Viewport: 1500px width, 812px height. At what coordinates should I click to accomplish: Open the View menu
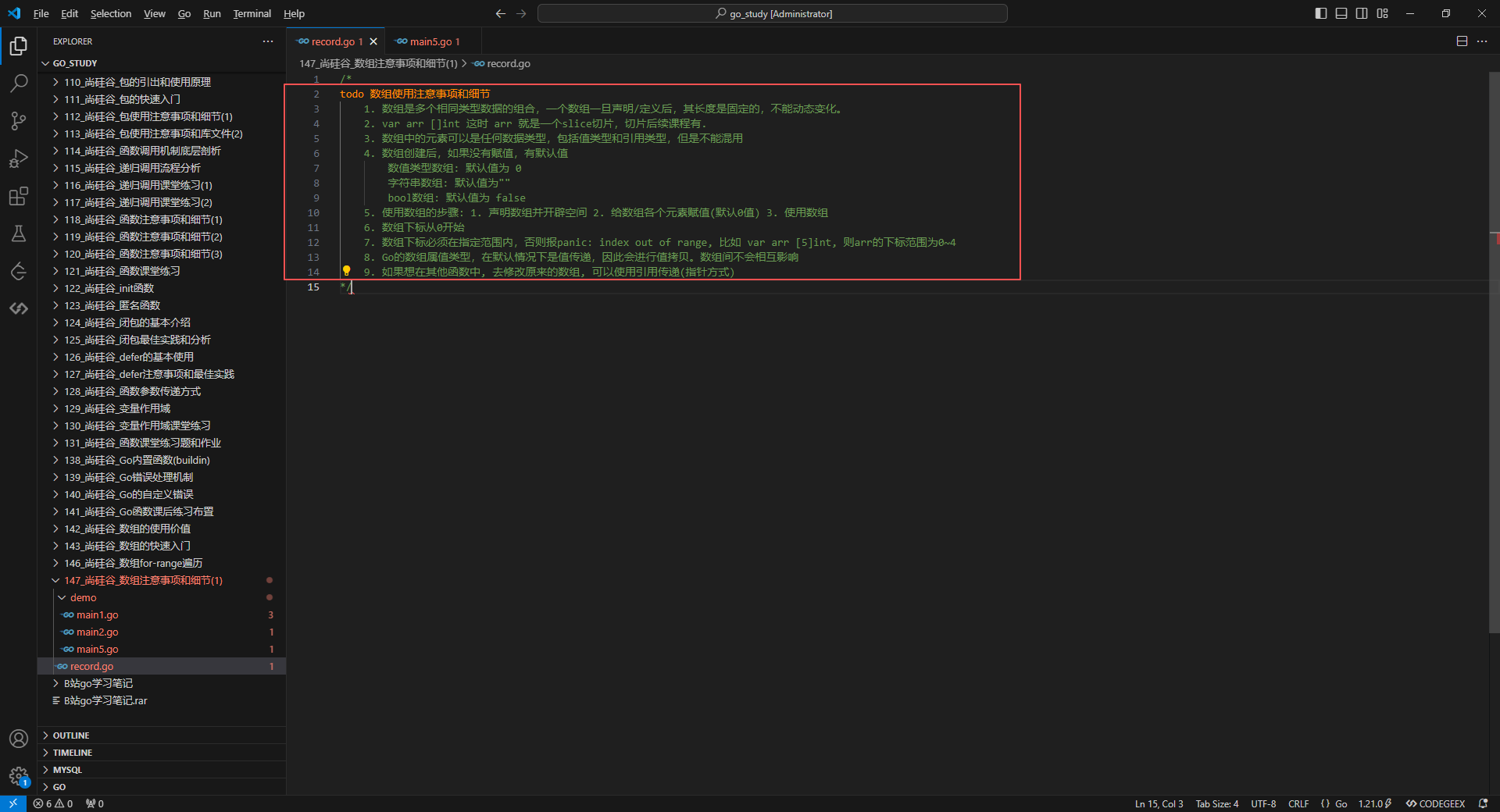[x=155, y=13]
